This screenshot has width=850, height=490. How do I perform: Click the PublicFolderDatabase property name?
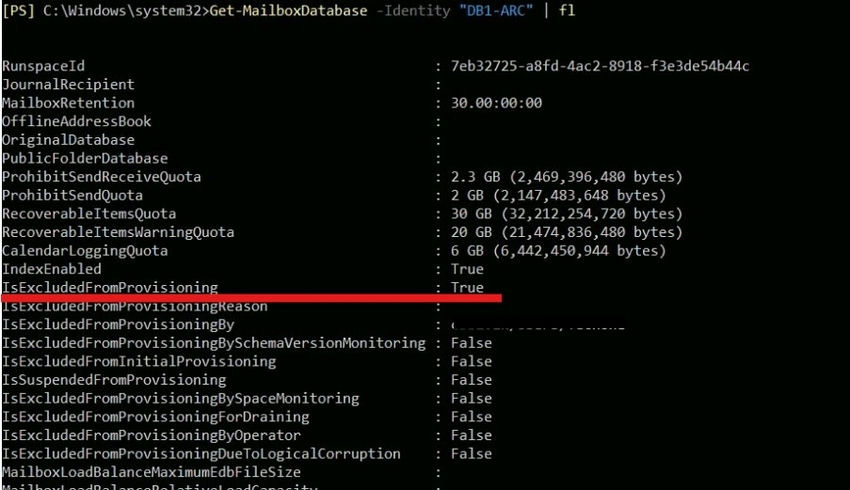click(85, 158)
